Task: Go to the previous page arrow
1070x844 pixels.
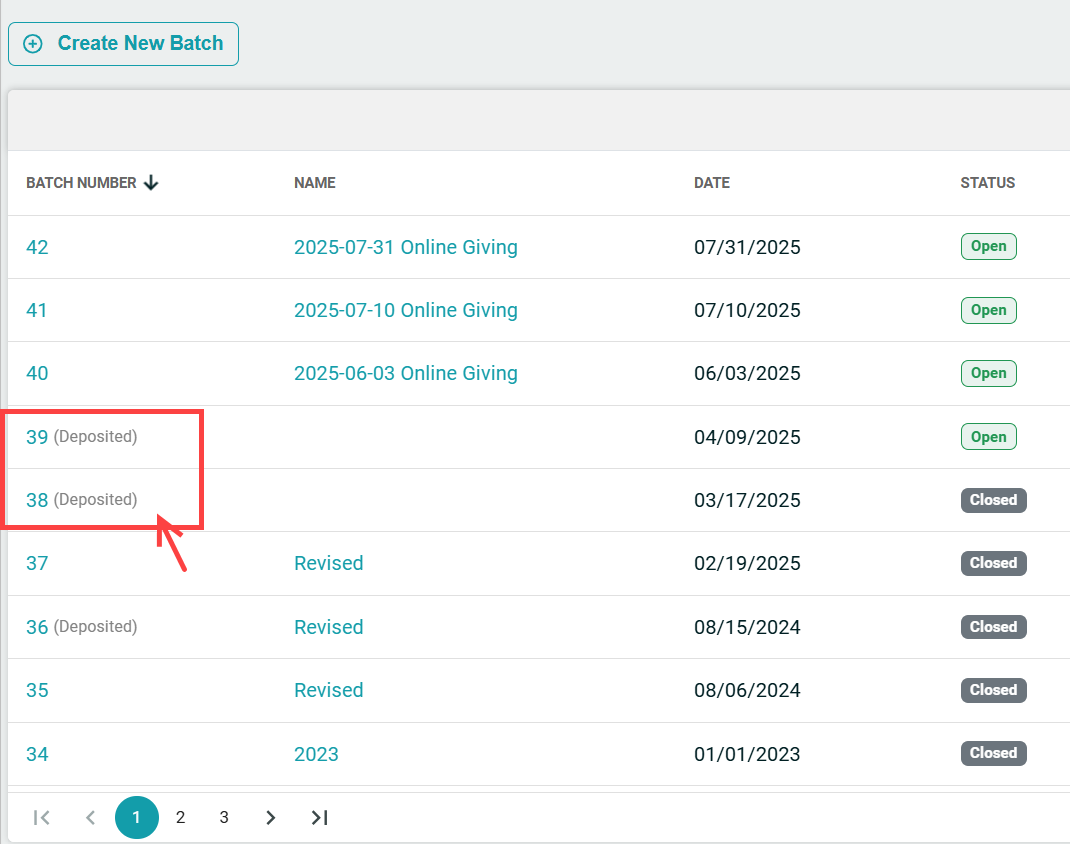Action: [x=90, y=817]
